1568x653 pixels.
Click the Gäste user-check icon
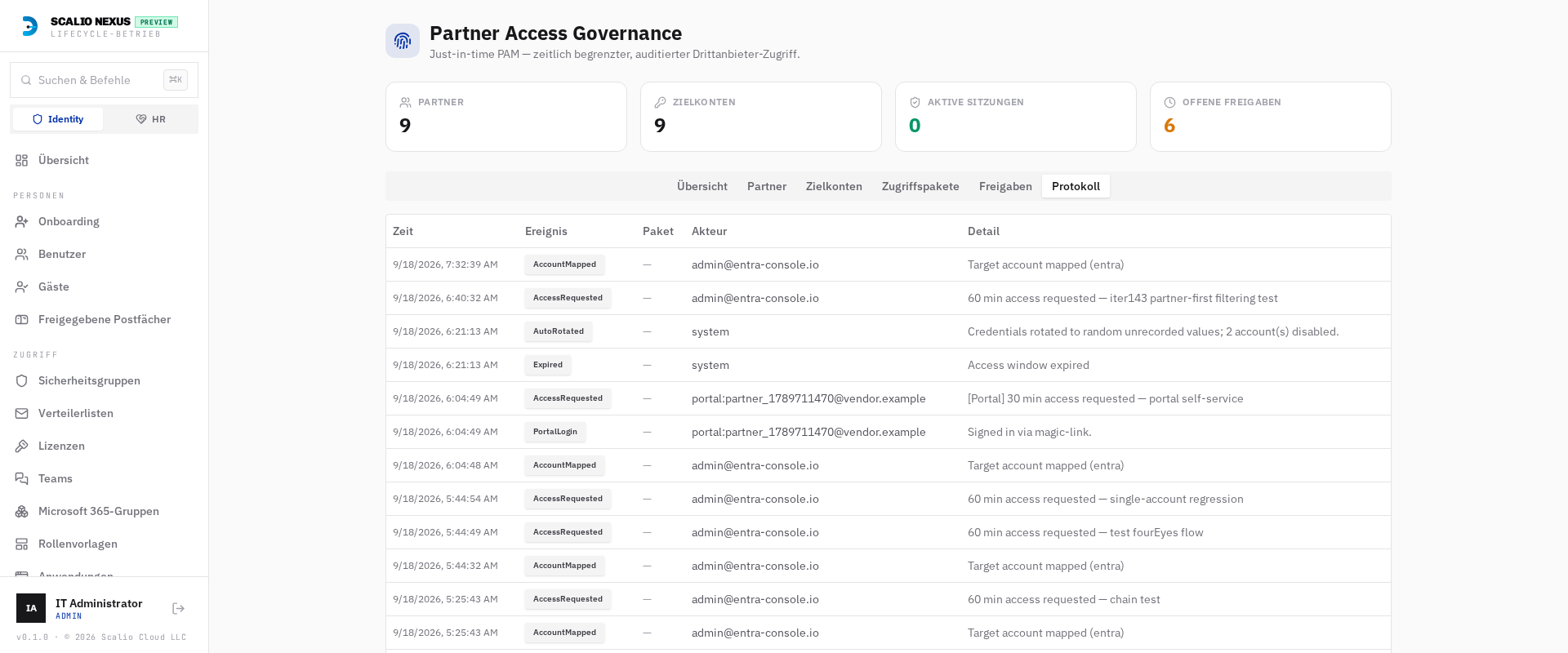(x=22, y=287)
